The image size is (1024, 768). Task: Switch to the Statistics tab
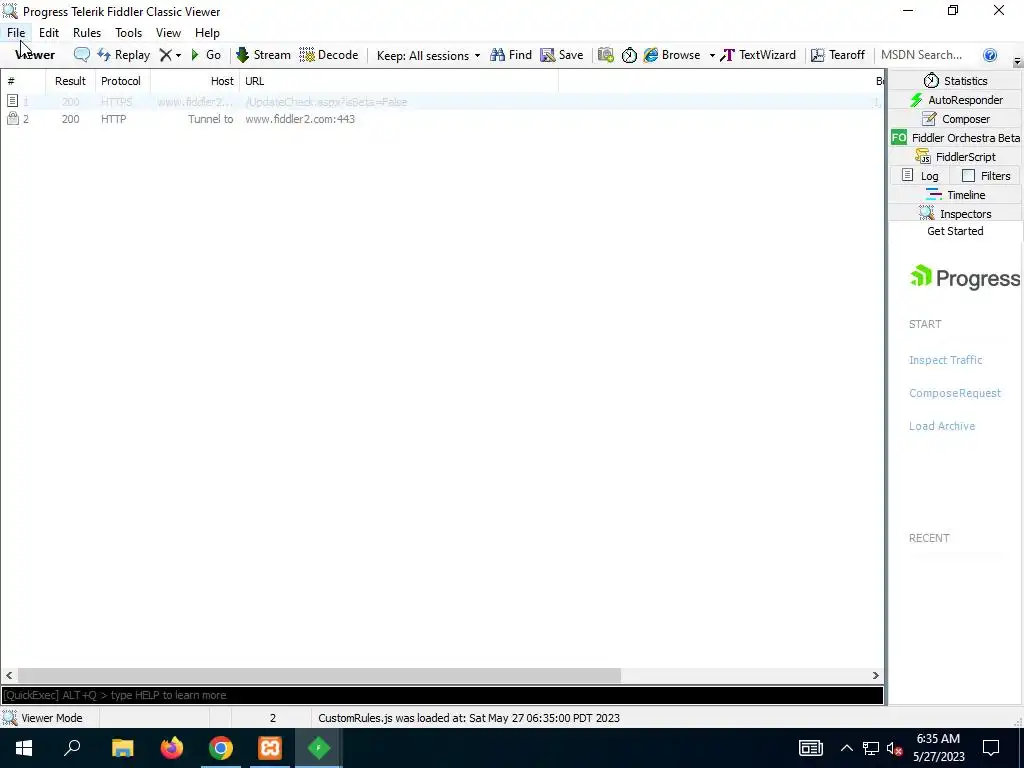(x=955, y=81)
